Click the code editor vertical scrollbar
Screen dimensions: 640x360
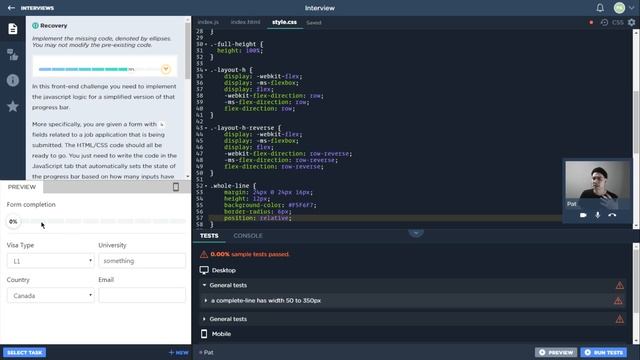point(636,122)
